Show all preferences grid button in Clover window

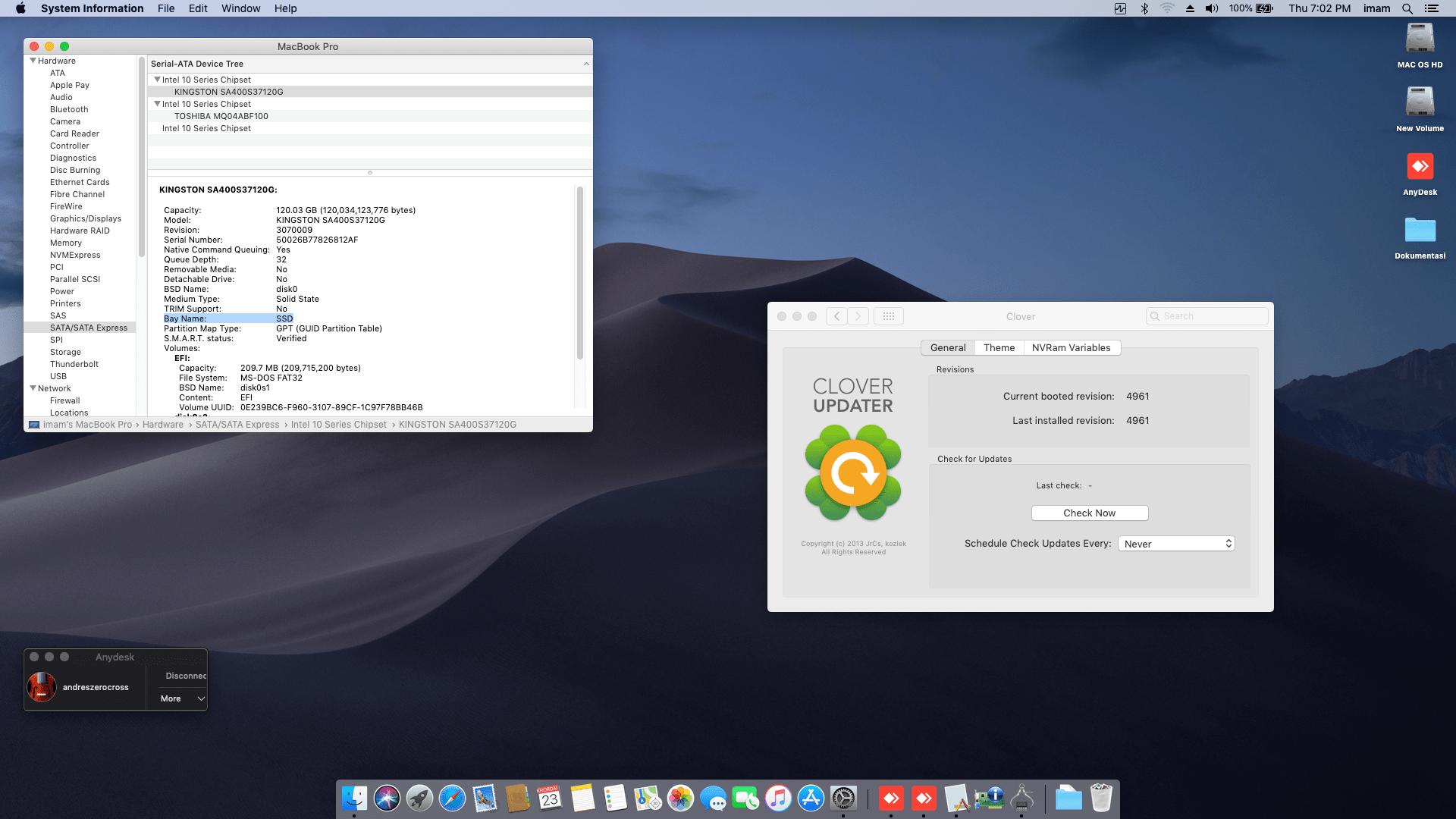tap(888, 316)
